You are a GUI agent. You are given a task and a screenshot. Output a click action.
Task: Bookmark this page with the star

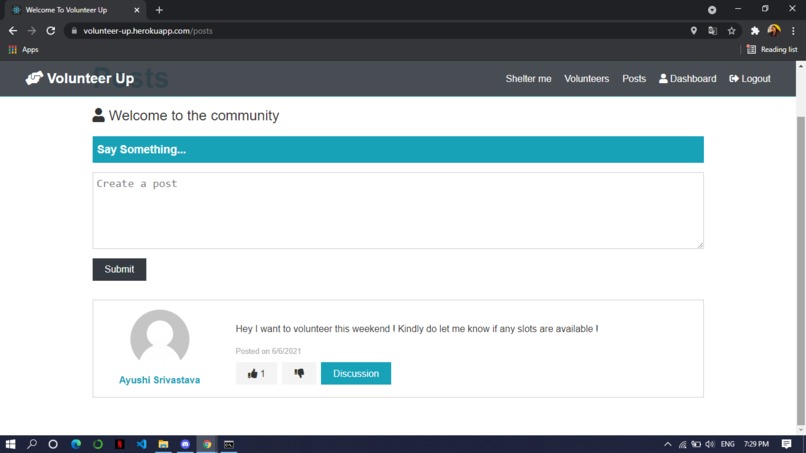(x=731, y=31)
